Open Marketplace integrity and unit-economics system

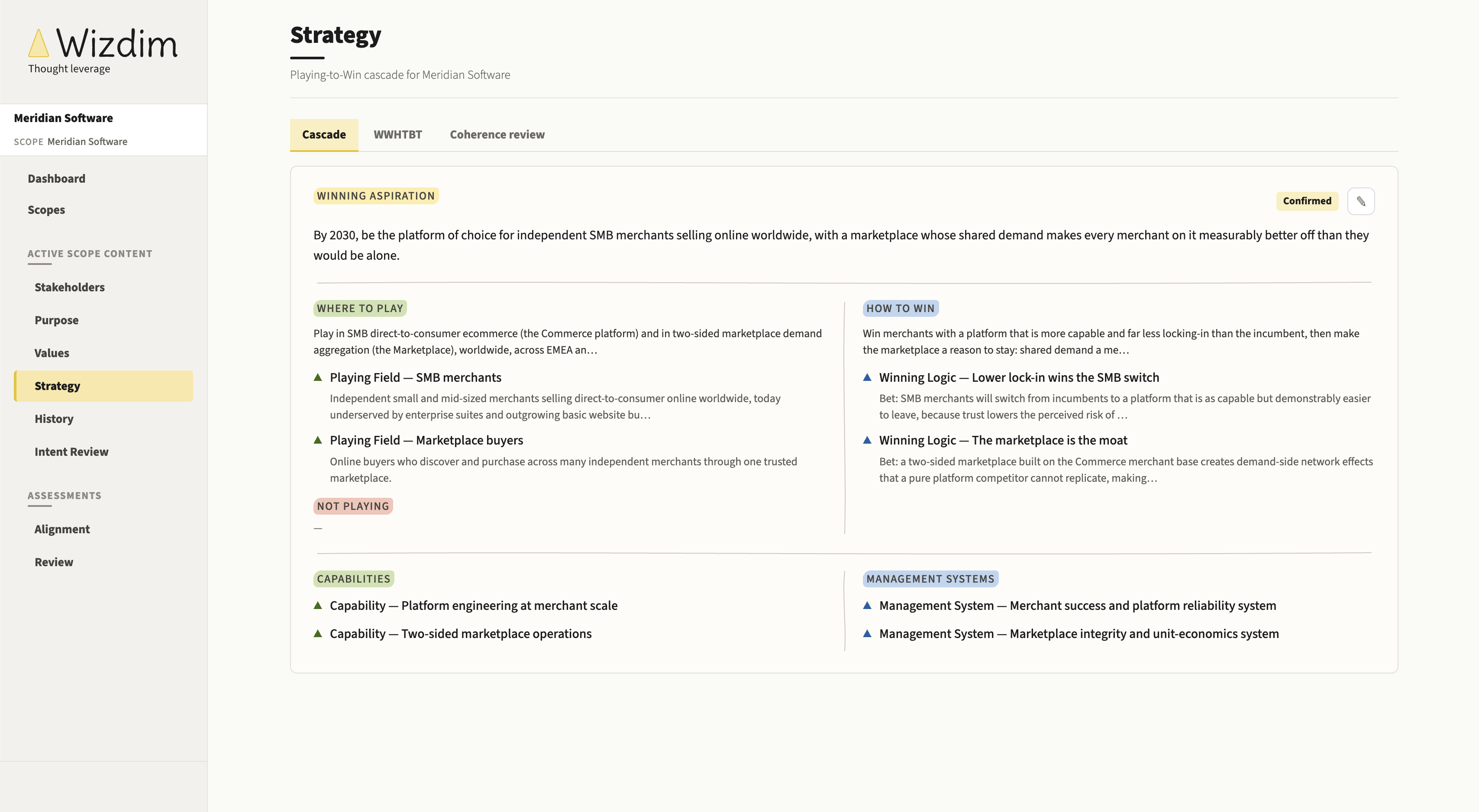click(x=1079, y=634)
